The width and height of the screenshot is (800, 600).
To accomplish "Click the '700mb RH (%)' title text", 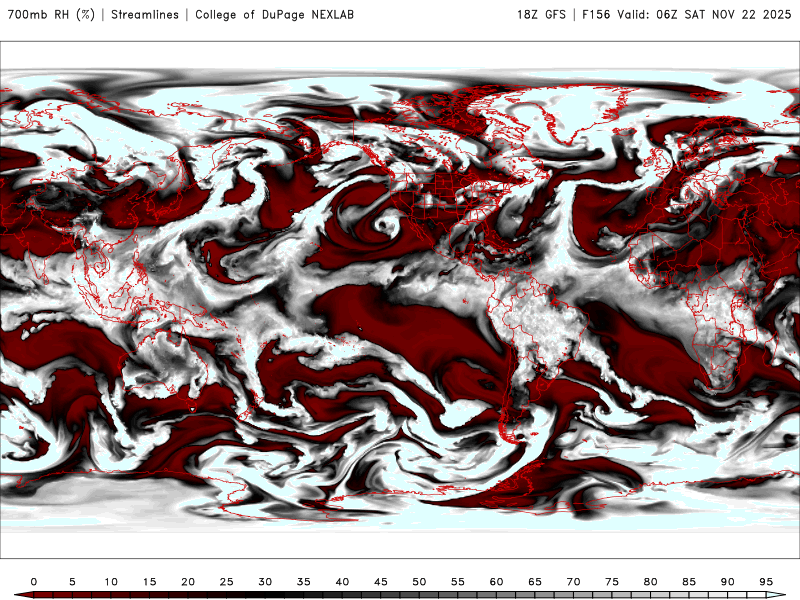I will pos(51,15).
